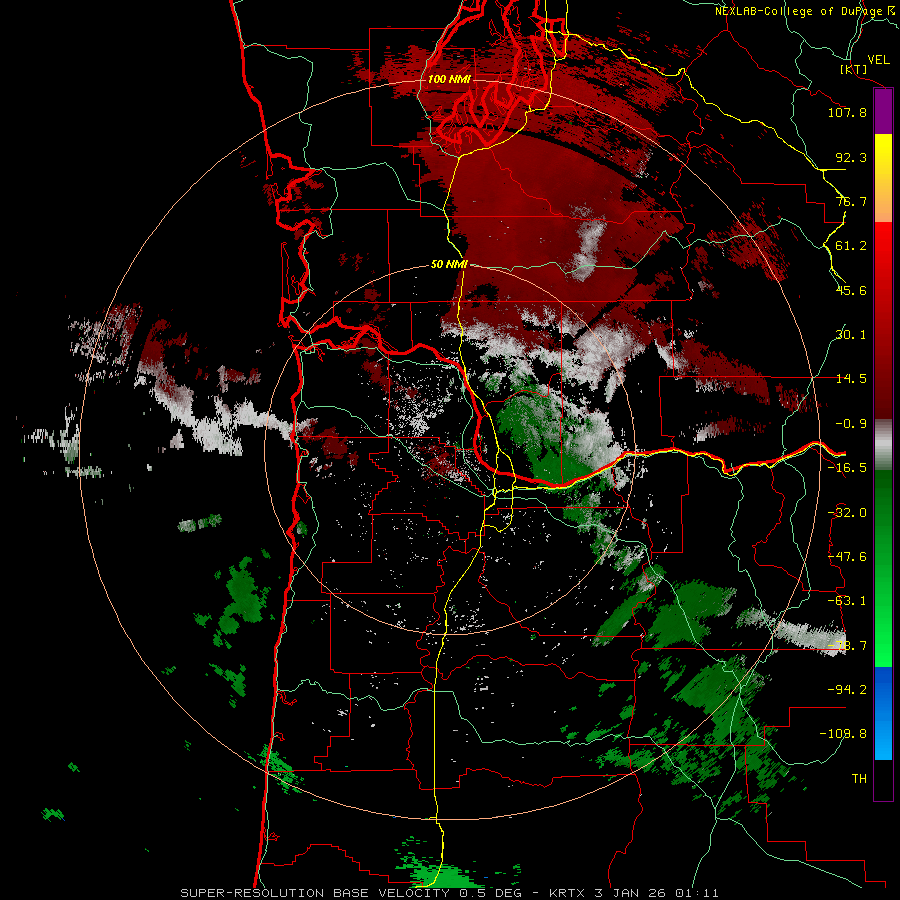Click the -63.1 scale value
Image resolution: width=900 pixels, height=900 pixels.
[x=847, y=601]
